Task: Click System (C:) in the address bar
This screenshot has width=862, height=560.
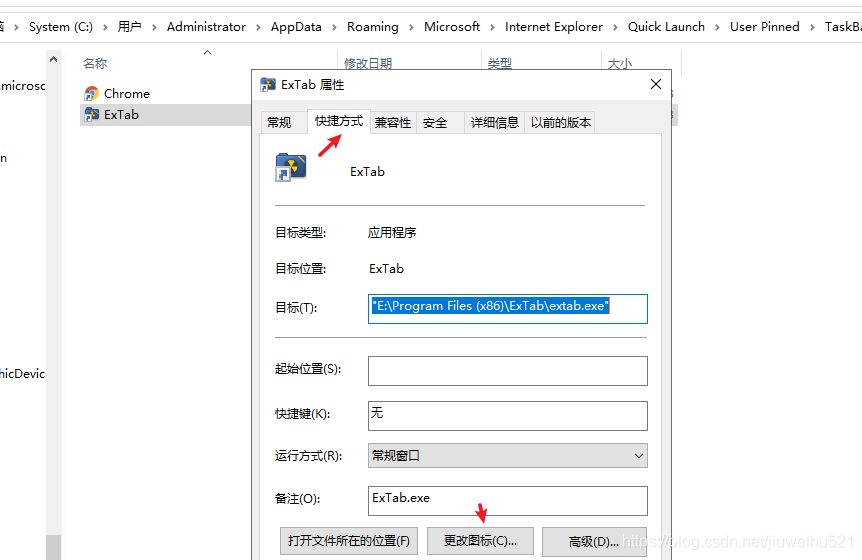Action: tap(61, 27)
